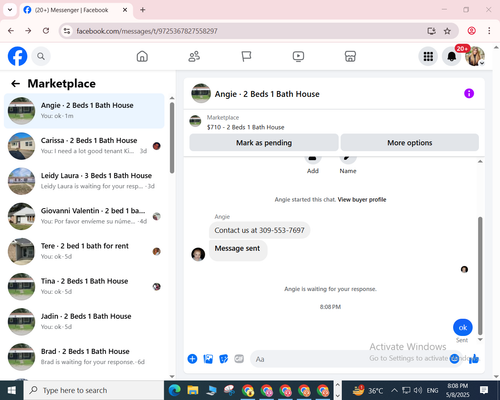Open Jadin 2 Beds 1 Bath conversation

pyautogui.click(x=84, y=322)
